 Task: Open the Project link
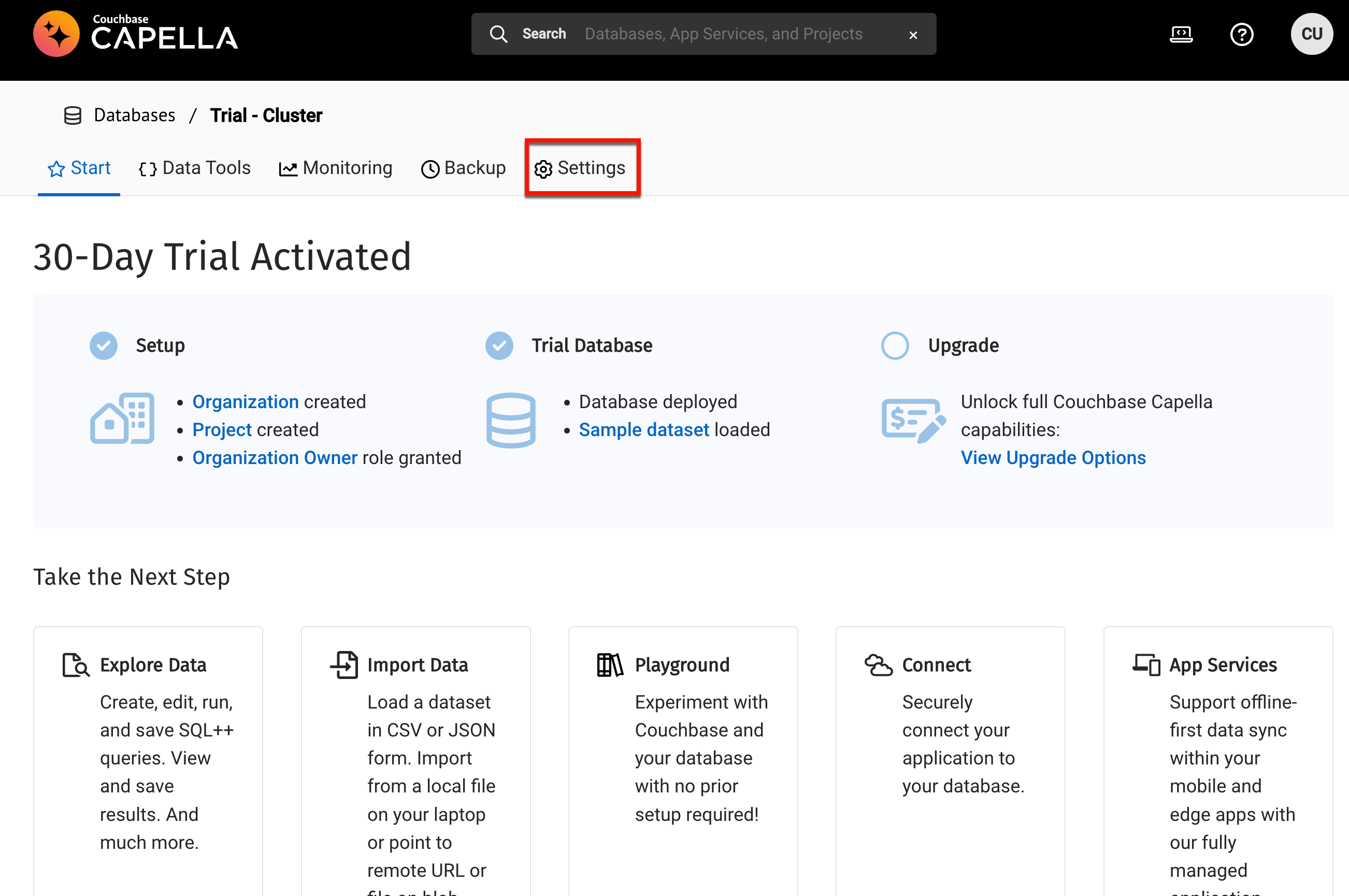[222, 430]
